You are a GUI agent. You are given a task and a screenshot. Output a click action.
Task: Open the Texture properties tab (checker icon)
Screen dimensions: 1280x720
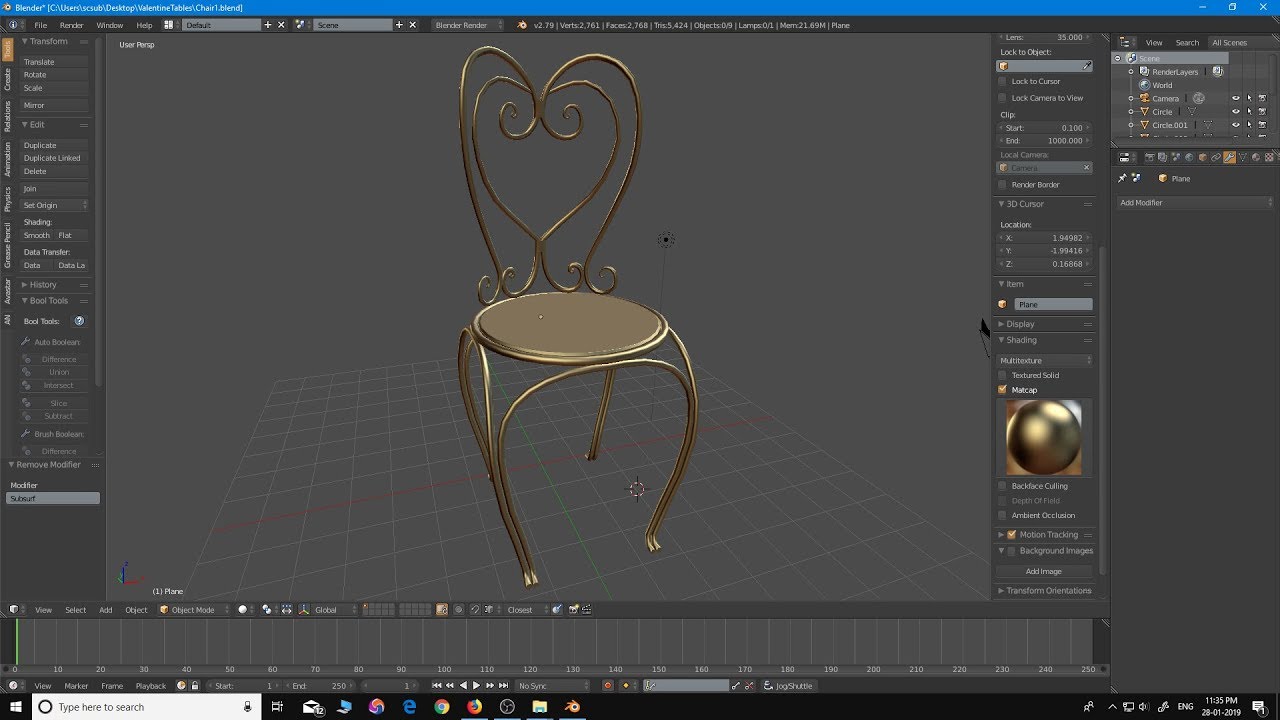[1269, 157]
